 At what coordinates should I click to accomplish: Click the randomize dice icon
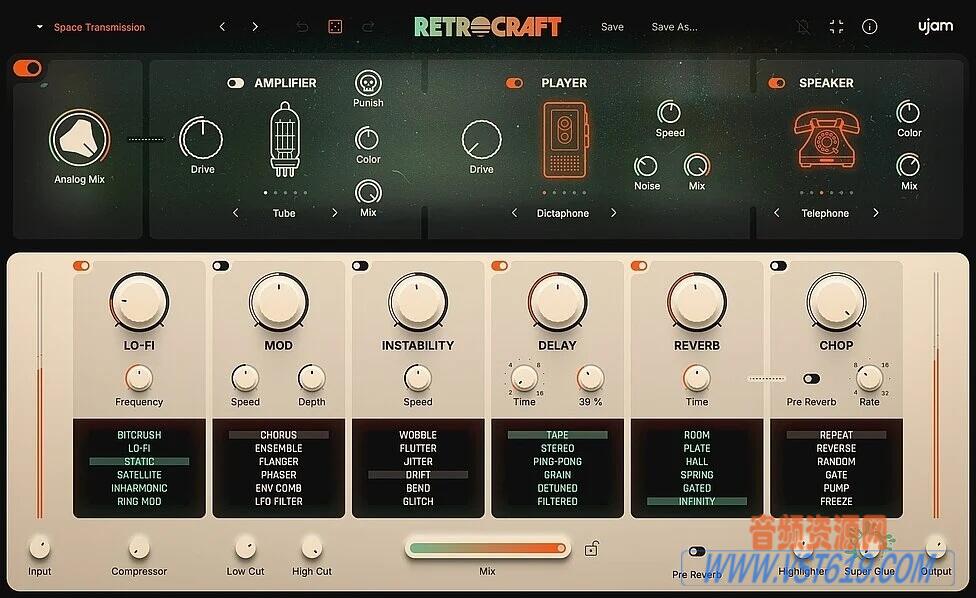point(335,27)
